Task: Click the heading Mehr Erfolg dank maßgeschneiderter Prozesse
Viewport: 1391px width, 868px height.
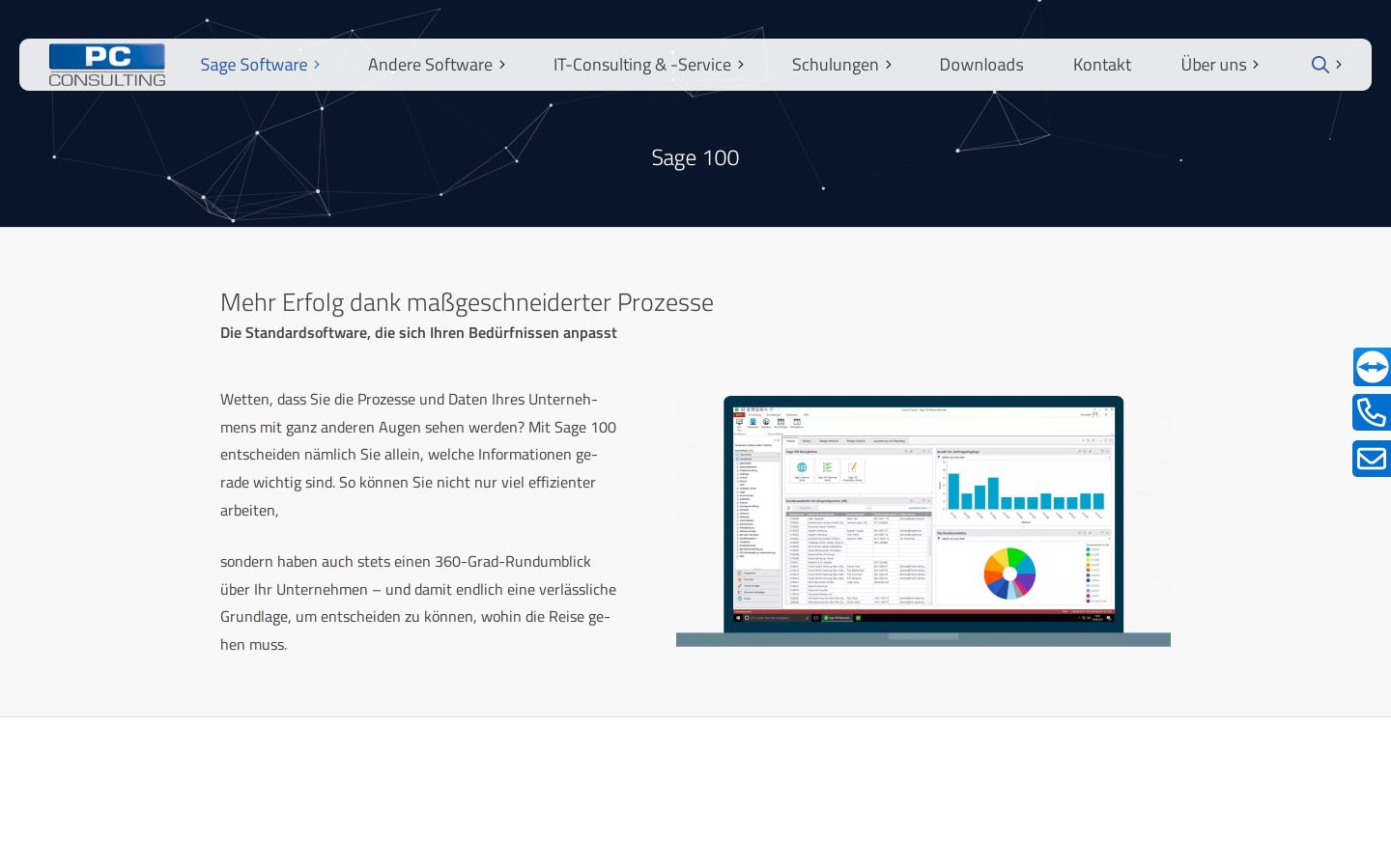Action: (x=467, y=302)
